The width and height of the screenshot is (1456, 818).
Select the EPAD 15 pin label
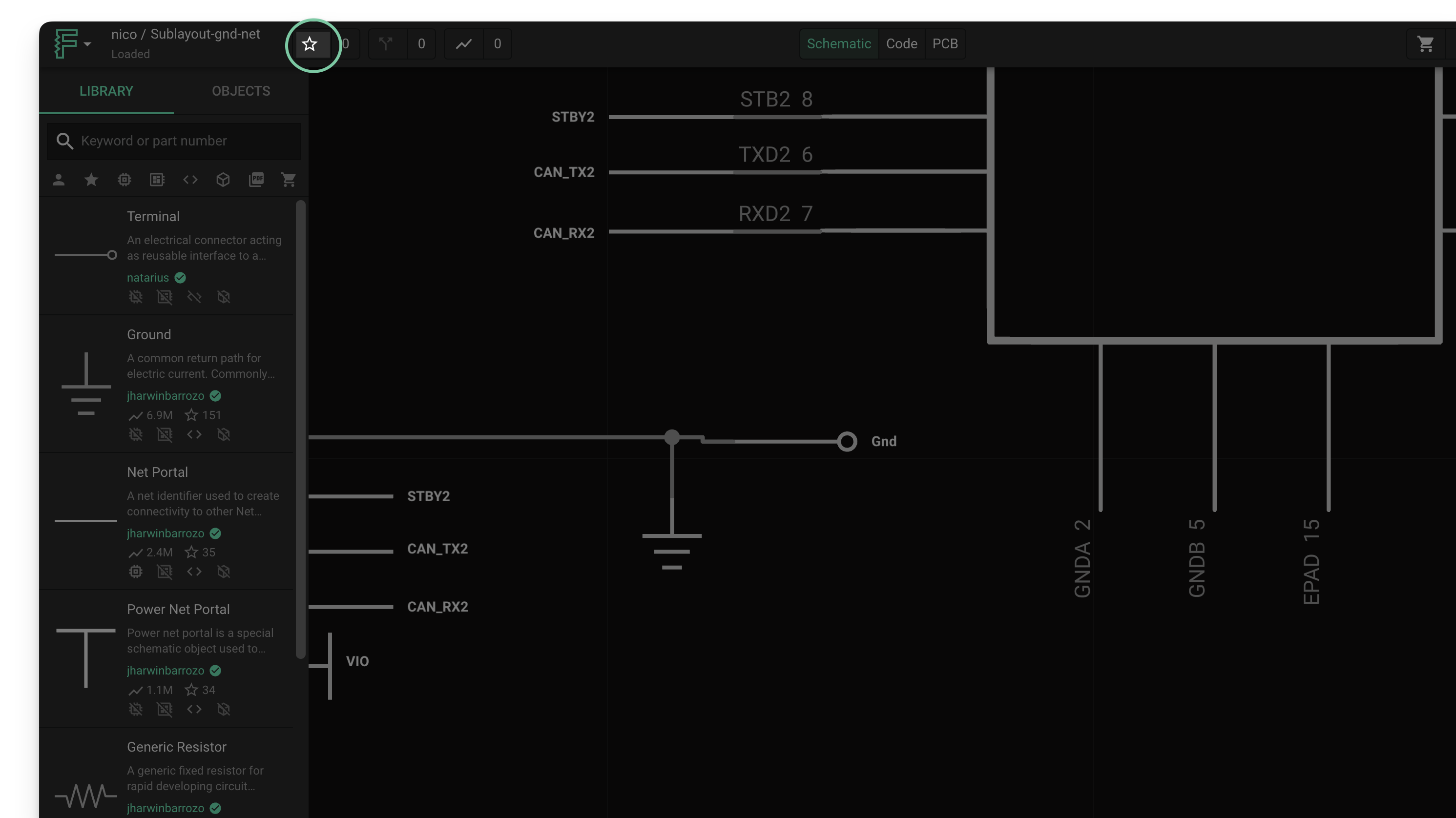pos(1311,562)
